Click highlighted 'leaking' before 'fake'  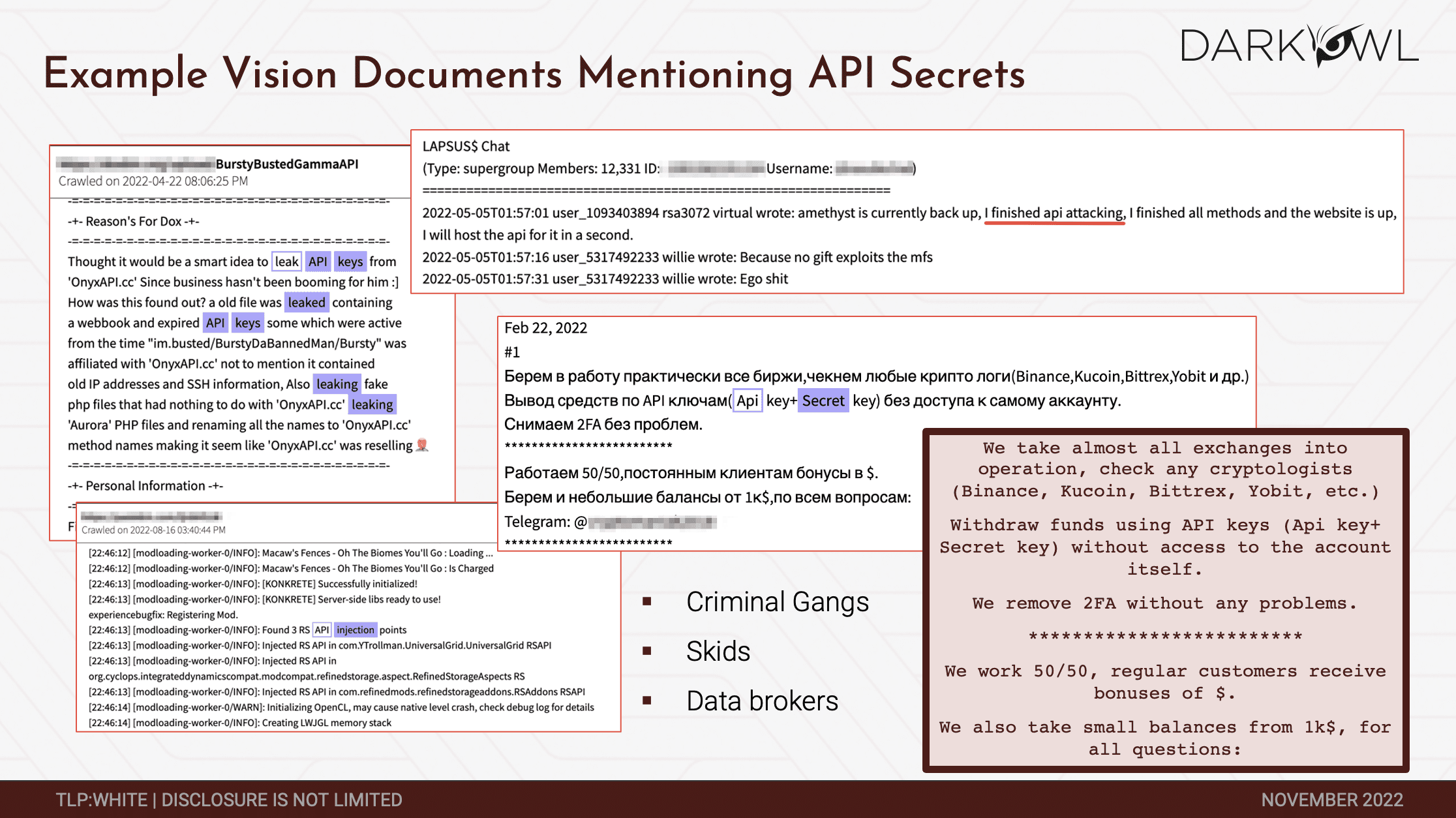point(337,384)
